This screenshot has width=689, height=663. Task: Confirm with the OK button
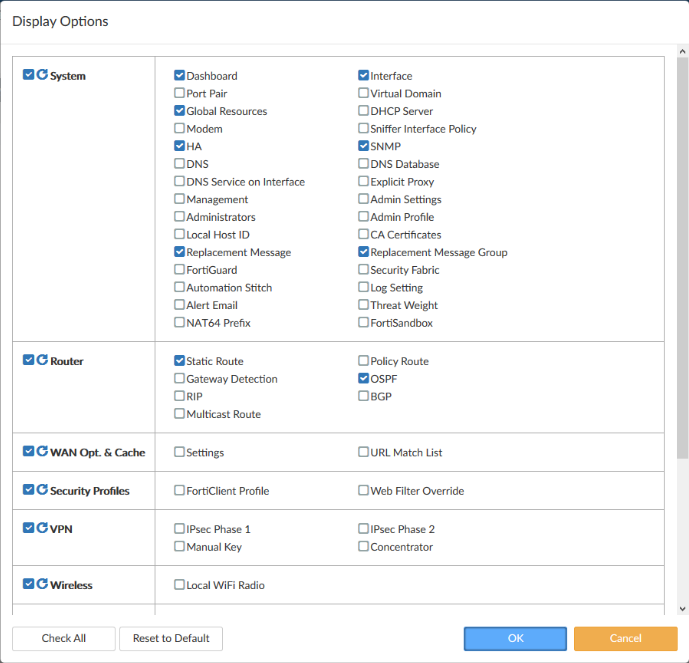pyautogui.click(x=515, y=638)
